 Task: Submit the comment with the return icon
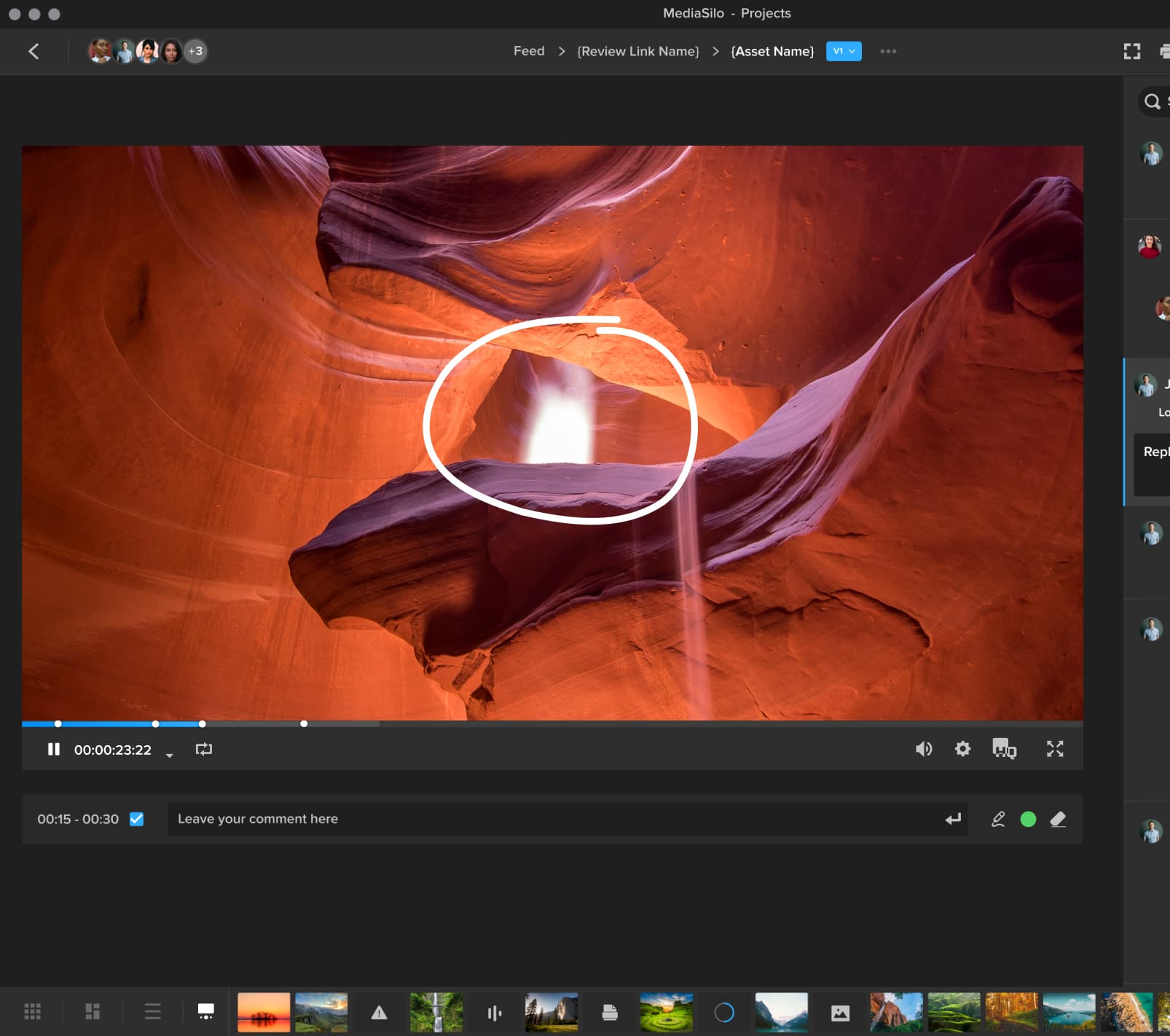pyautogui.click(x=953, y=819)
